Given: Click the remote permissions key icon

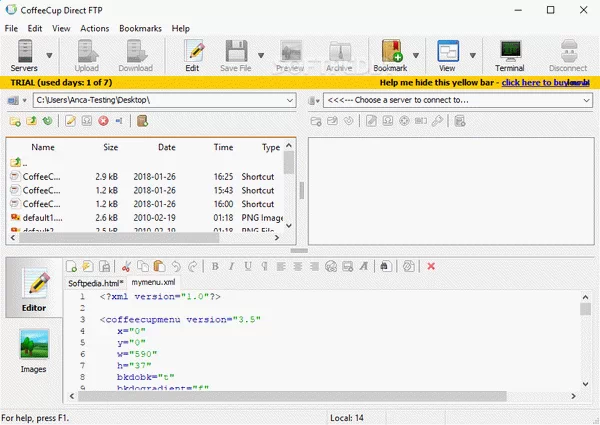Looking at the screenshot, I should pyautogui.click(x=437, y=121).
